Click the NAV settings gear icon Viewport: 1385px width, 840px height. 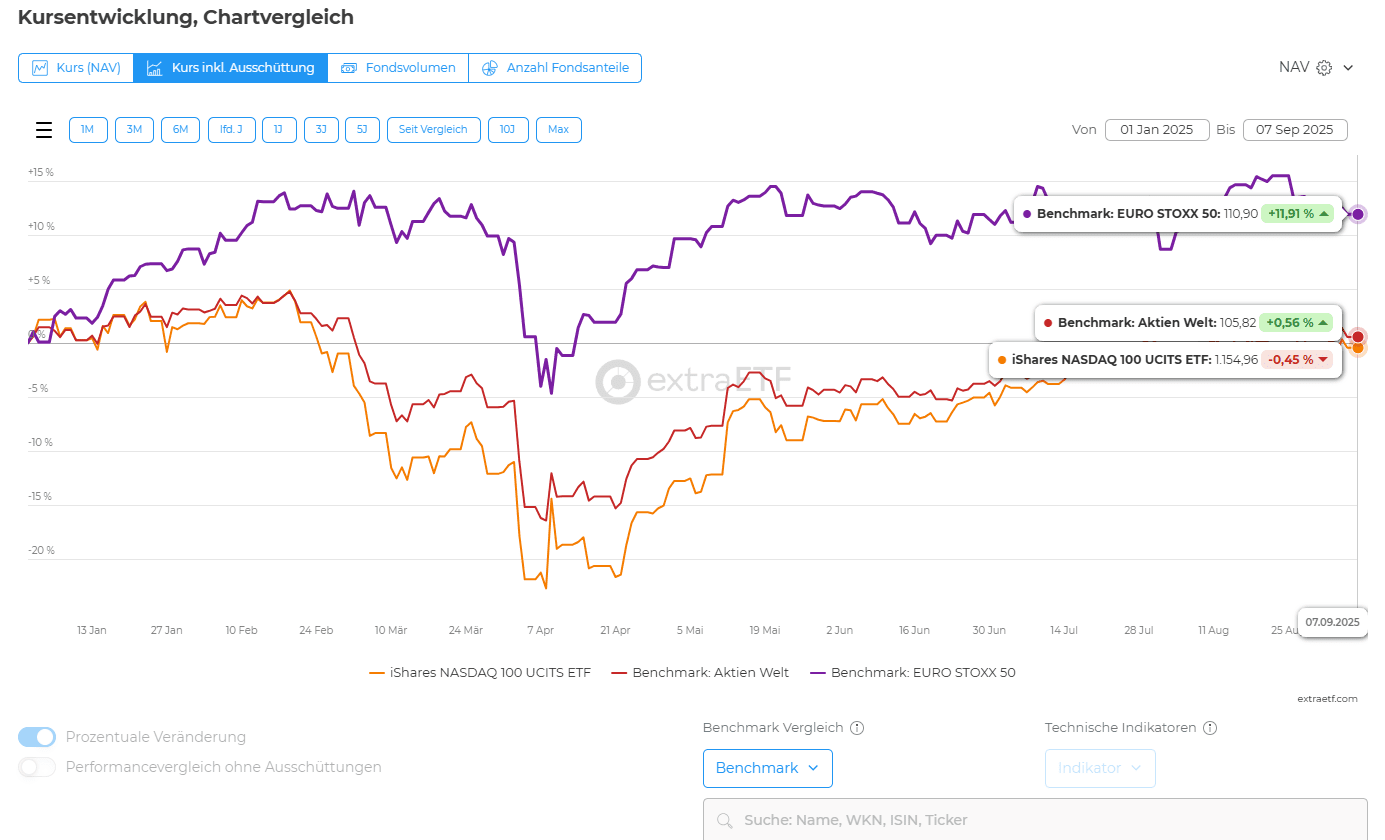tap(1324, 68)
